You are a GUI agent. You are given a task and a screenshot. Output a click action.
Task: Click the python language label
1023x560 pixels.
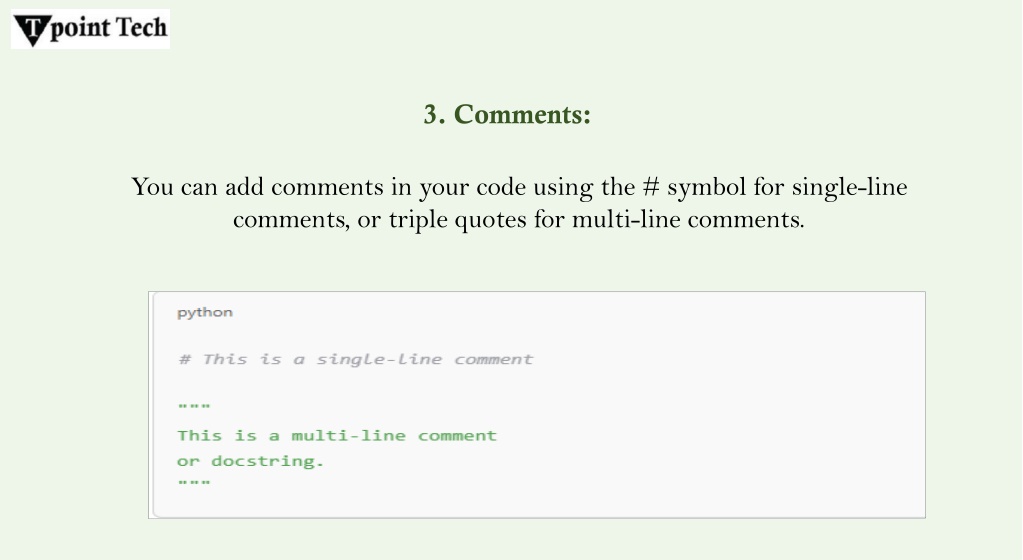point(205,313)
